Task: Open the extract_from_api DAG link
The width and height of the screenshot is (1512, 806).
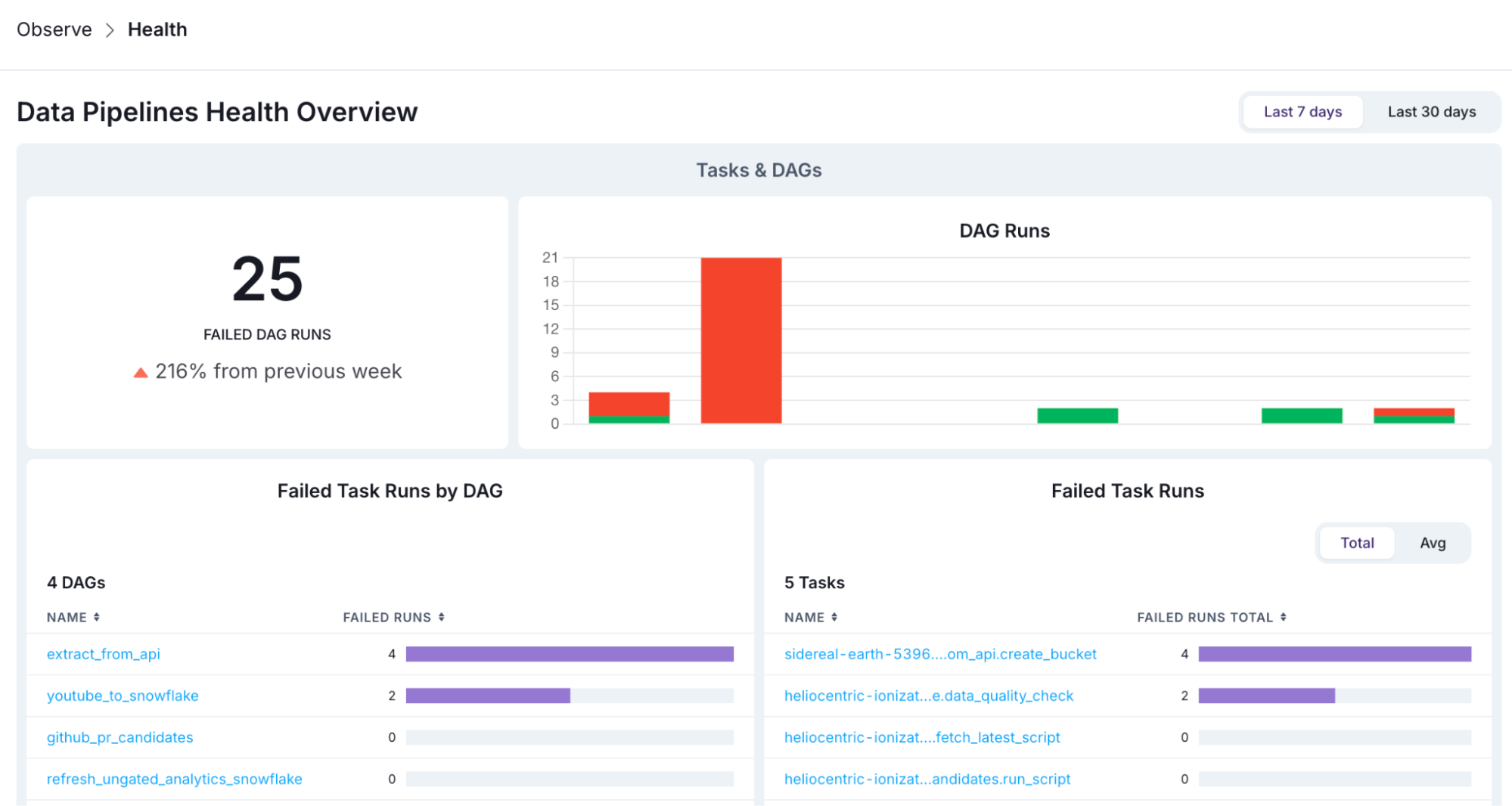Action: coord(104,654)
